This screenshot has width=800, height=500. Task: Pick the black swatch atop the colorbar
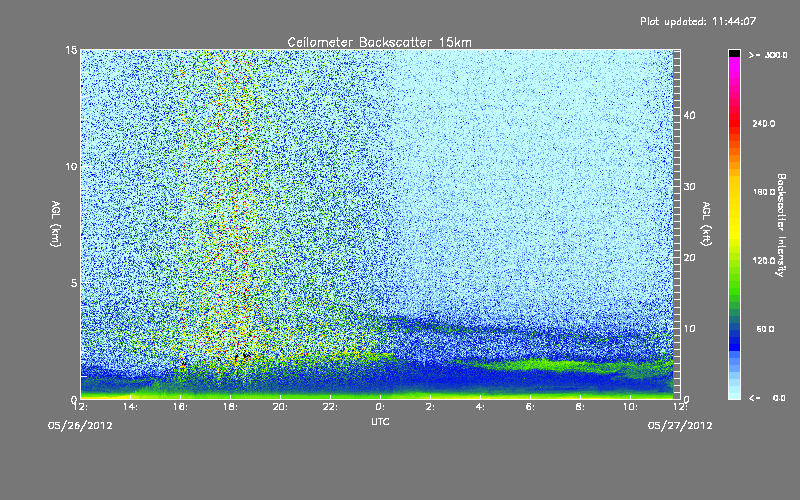pyautogui.click(x=734, y=53)
